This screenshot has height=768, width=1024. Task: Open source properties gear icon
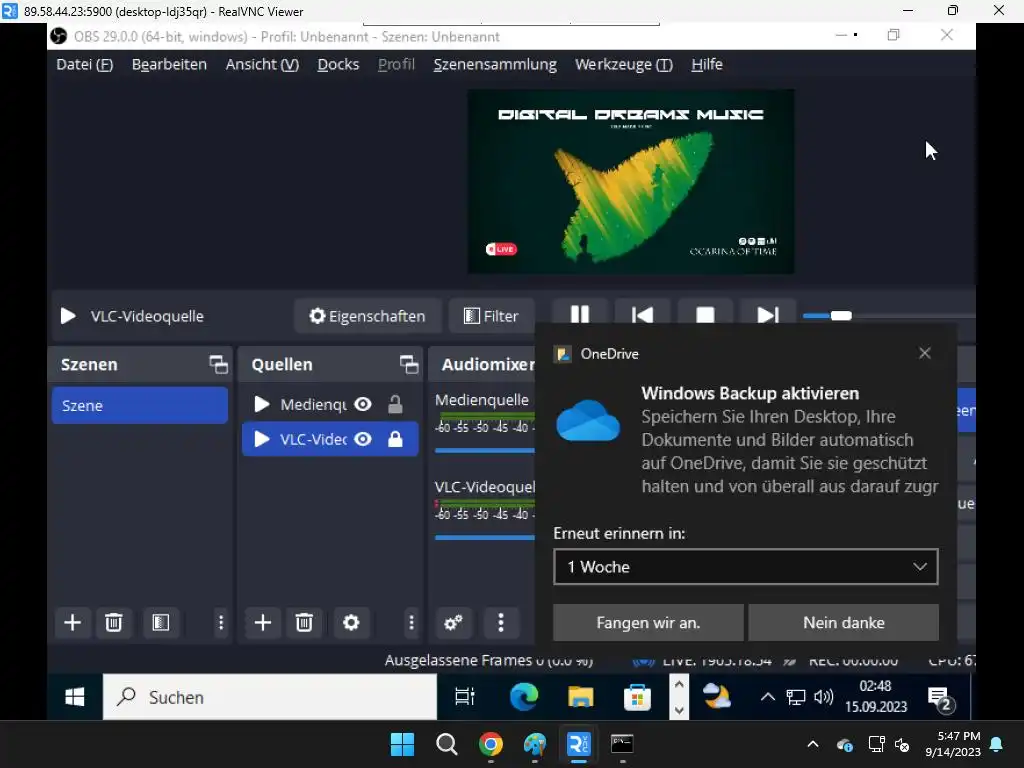[351, 622]
